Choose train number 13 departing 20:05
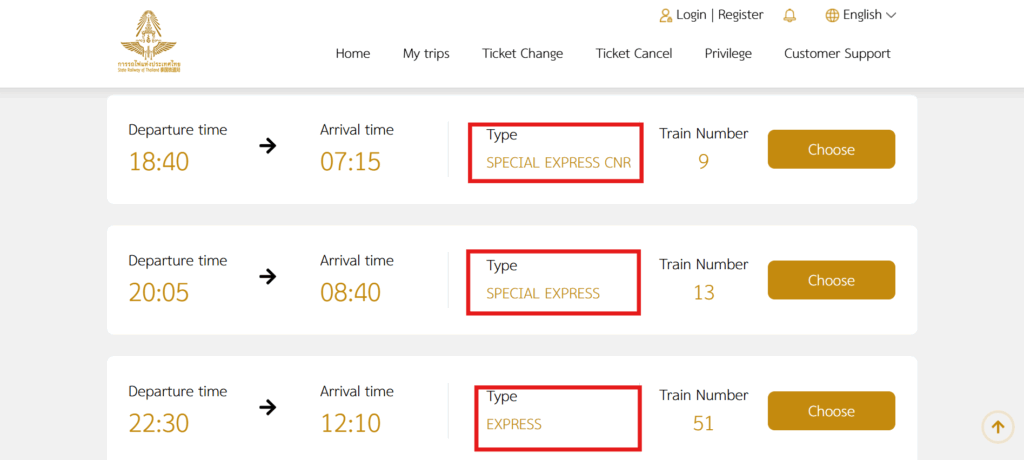The image size is (1024, 460). click(x=831, y=281)
